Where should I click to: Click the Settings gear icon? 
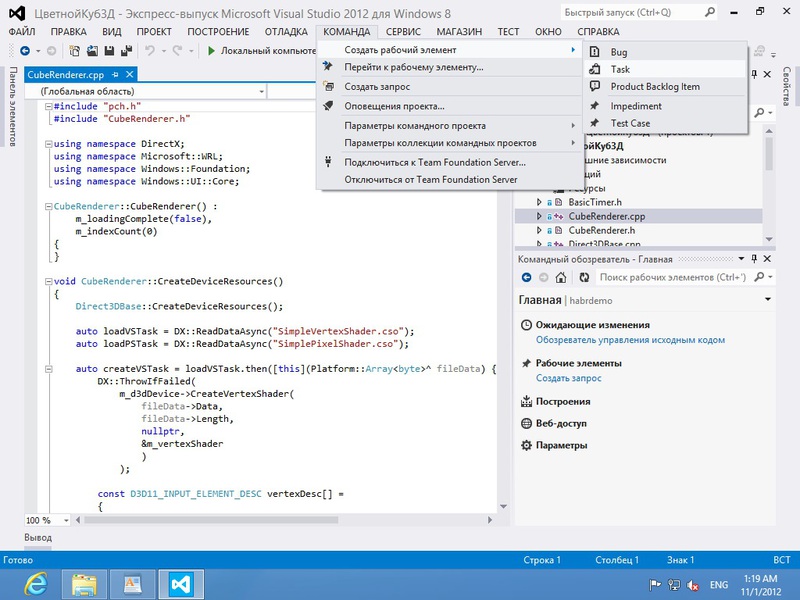pos(526,445)
